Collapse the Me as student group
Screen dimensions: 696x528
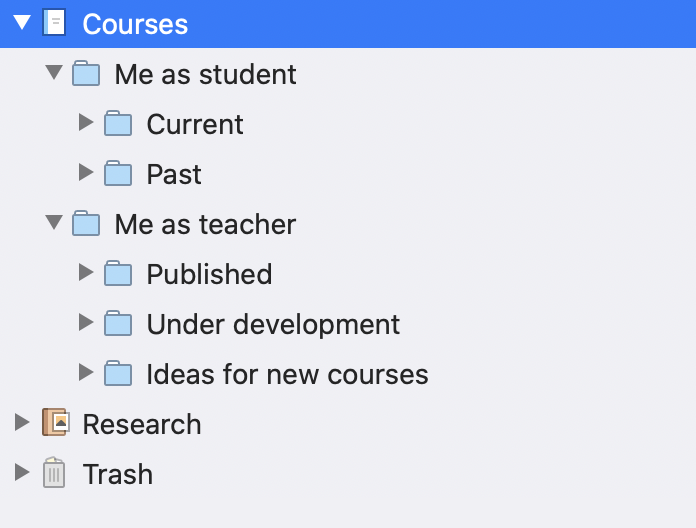click(x=54, y=72)
